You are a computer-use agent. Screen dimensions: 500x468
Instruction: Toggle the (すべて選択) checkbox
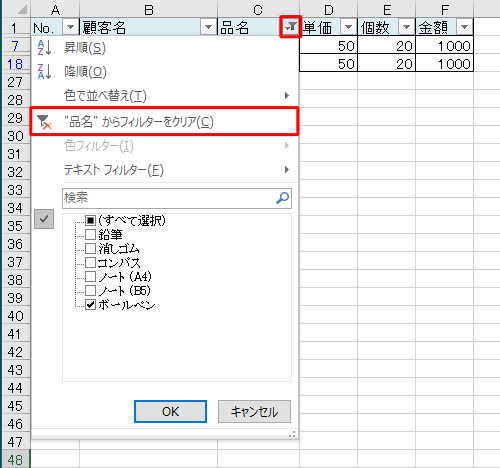(90, 220)
